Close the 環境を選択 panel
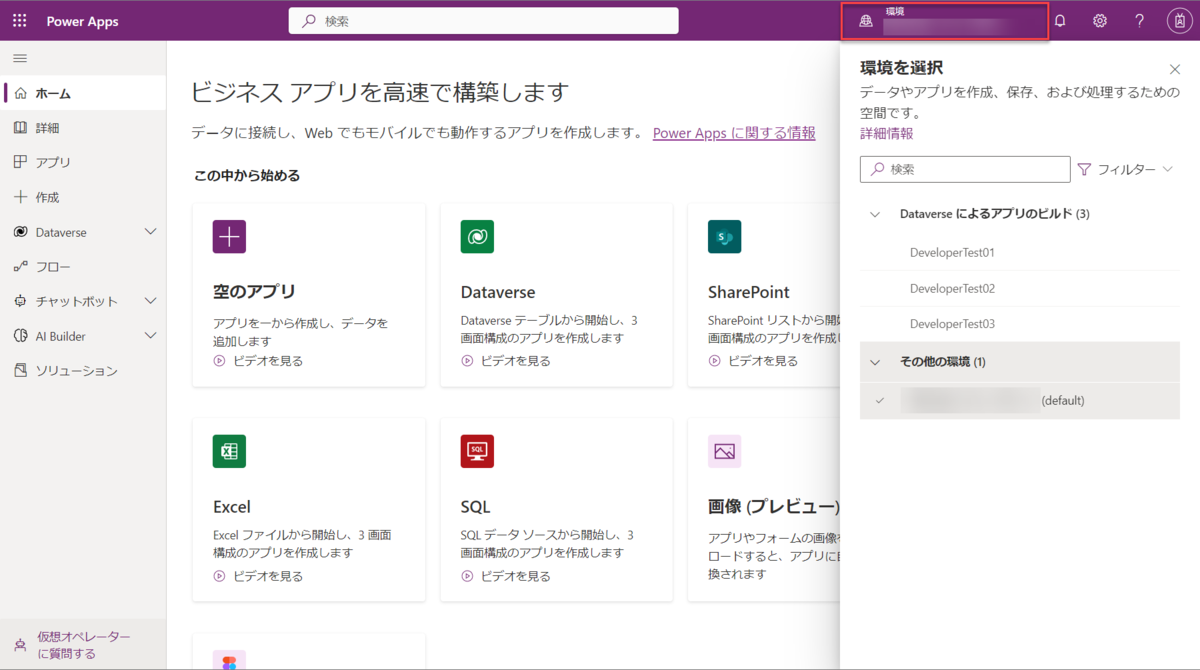 point(1175,69)
